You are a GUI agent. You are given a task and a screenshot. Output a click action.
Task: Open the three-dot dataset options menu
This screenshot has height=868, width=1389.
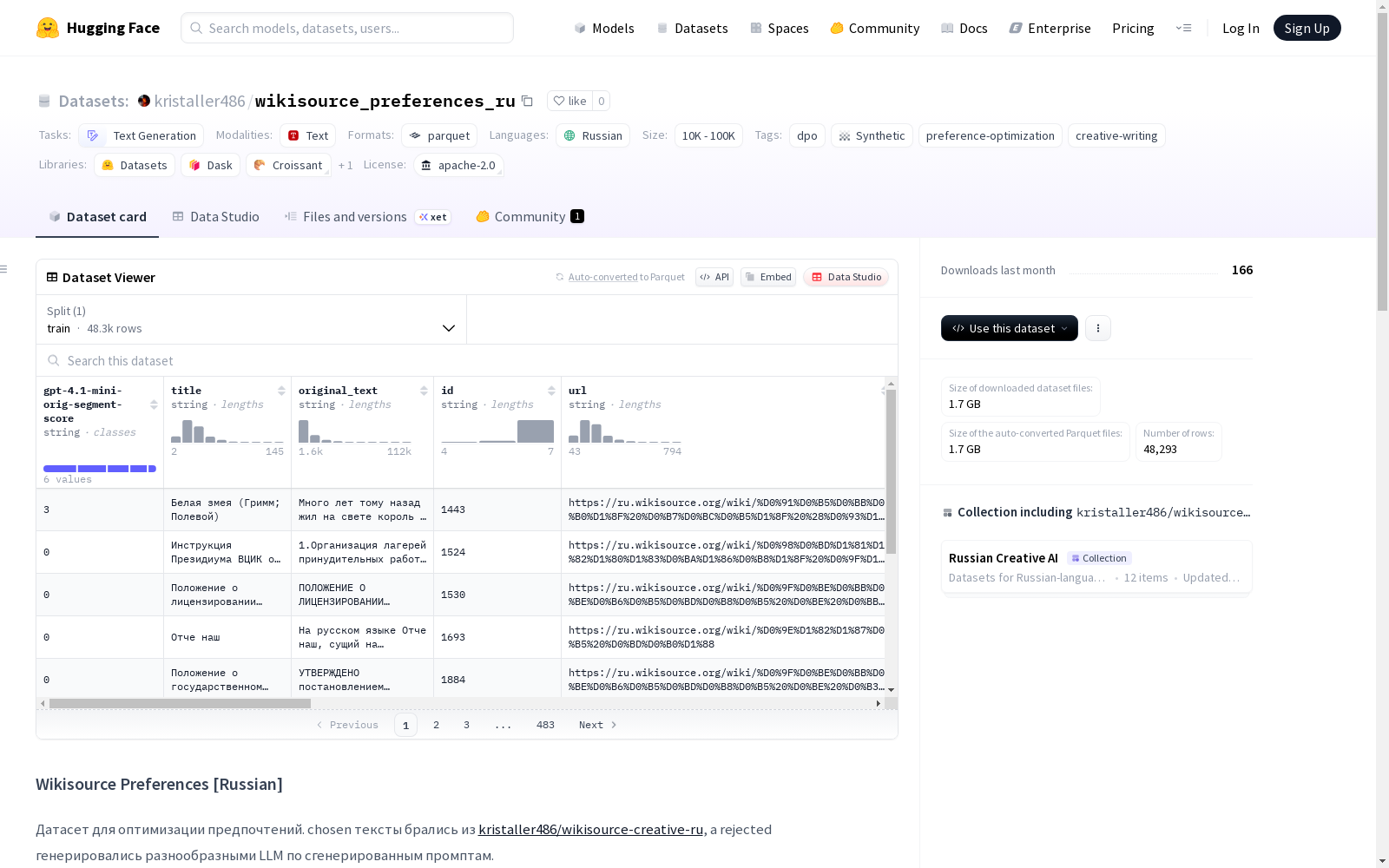coord(1098,328)
